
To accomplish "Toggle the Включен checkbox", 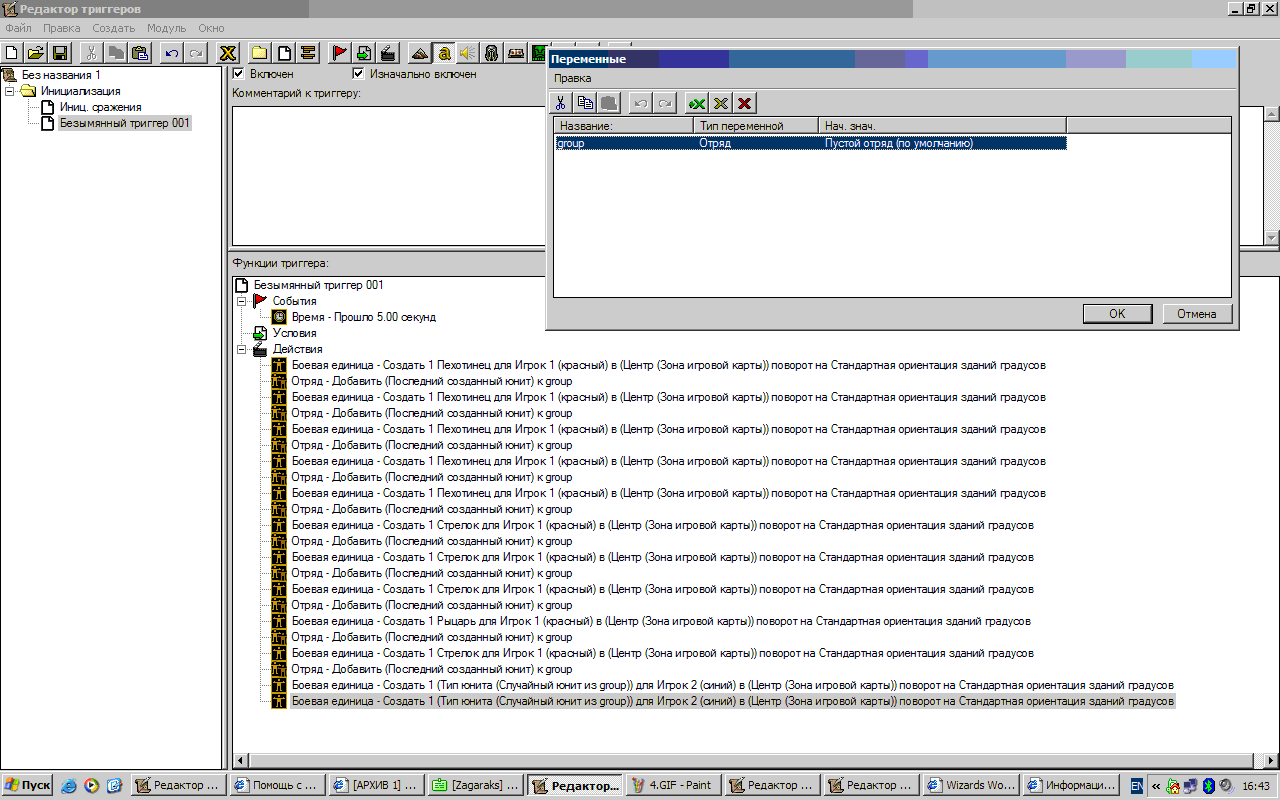I will (238, 74).
